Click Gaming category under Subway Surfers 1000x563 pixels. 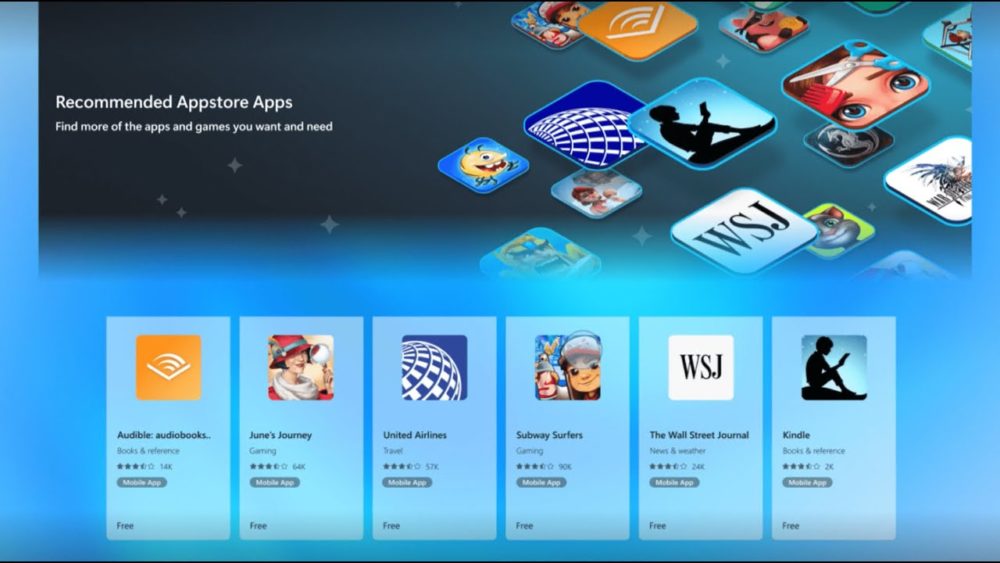tap(529, 451)
